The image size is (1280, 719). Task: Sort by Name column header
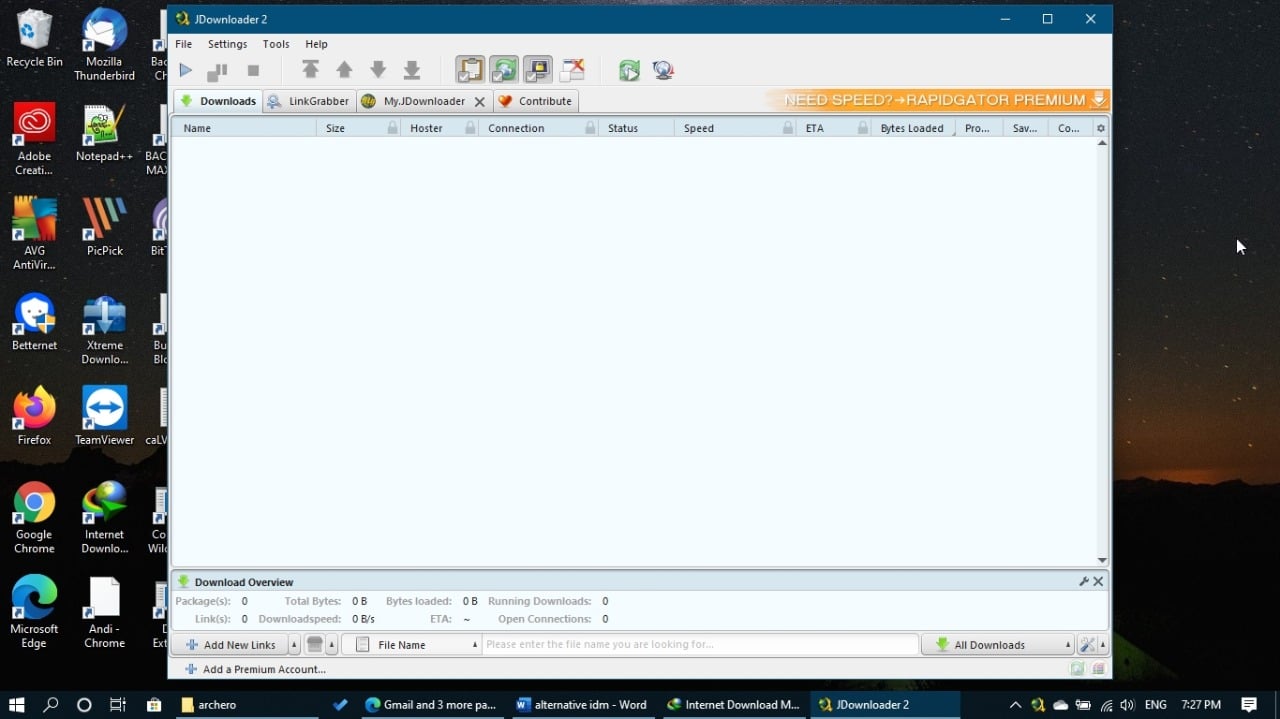pyautogui.click(x=197, y=128)
